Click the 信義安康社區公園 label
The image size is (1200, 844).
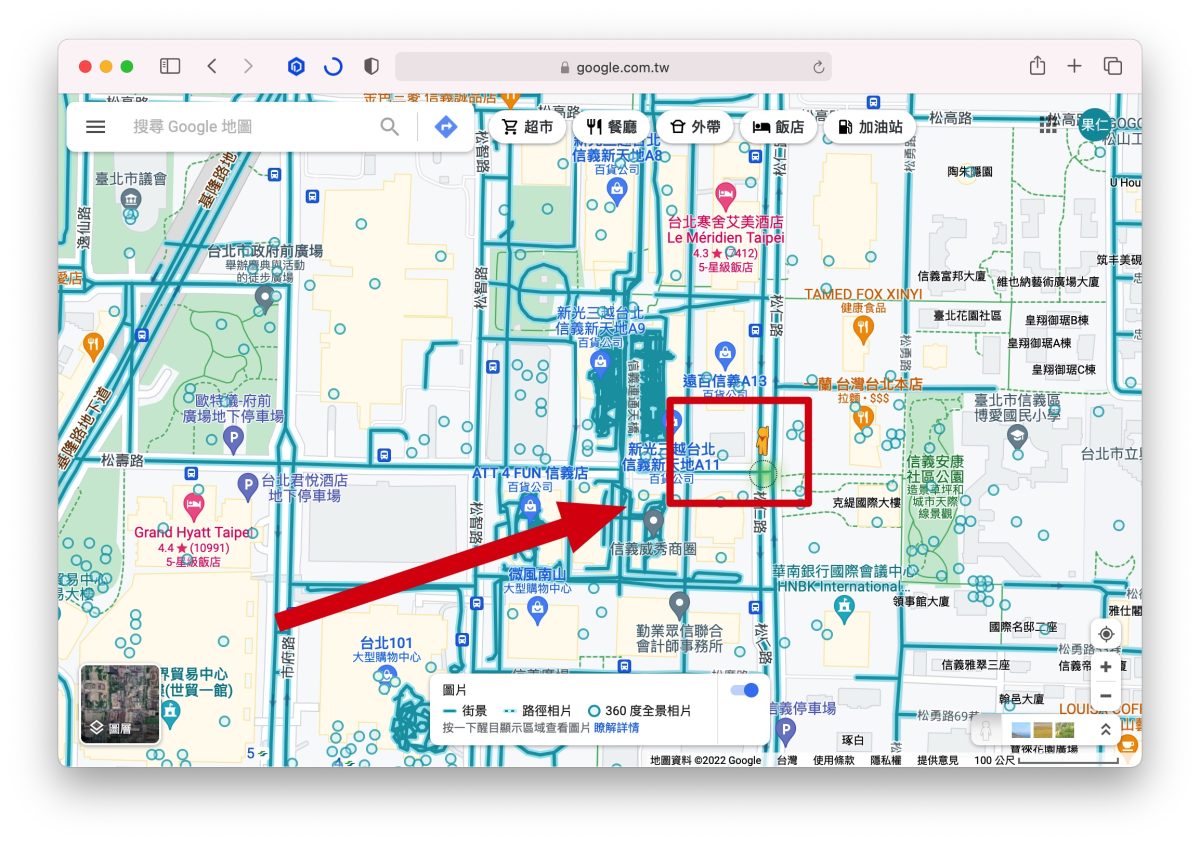[936, 468]
